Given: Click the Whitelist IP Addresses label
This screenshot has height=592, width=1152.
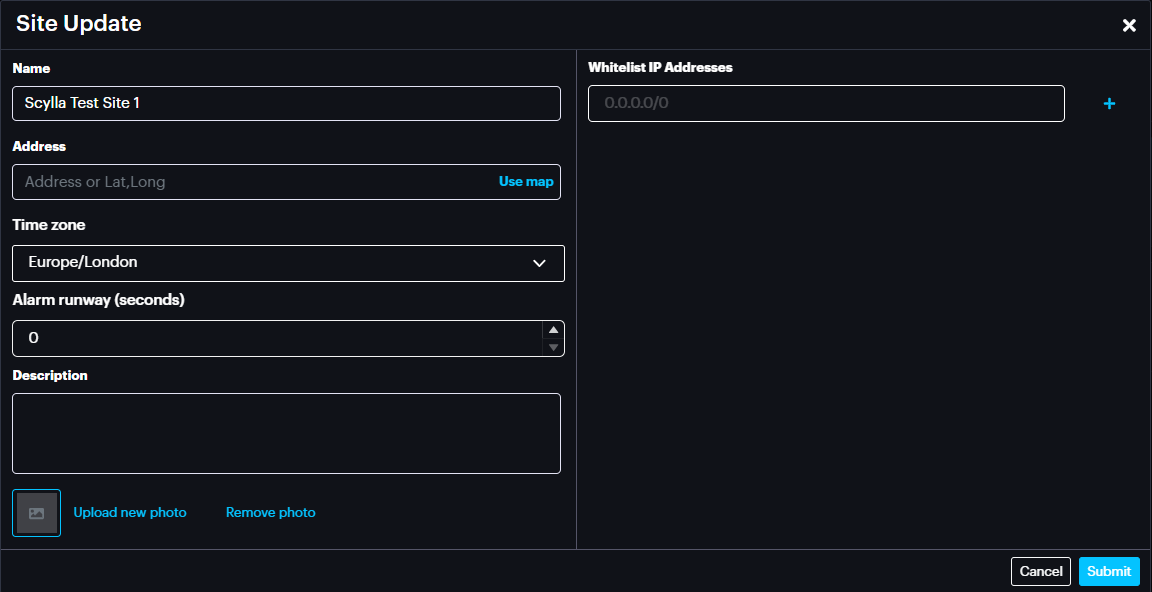Looking at the screenshot, I should pos(660,68).
